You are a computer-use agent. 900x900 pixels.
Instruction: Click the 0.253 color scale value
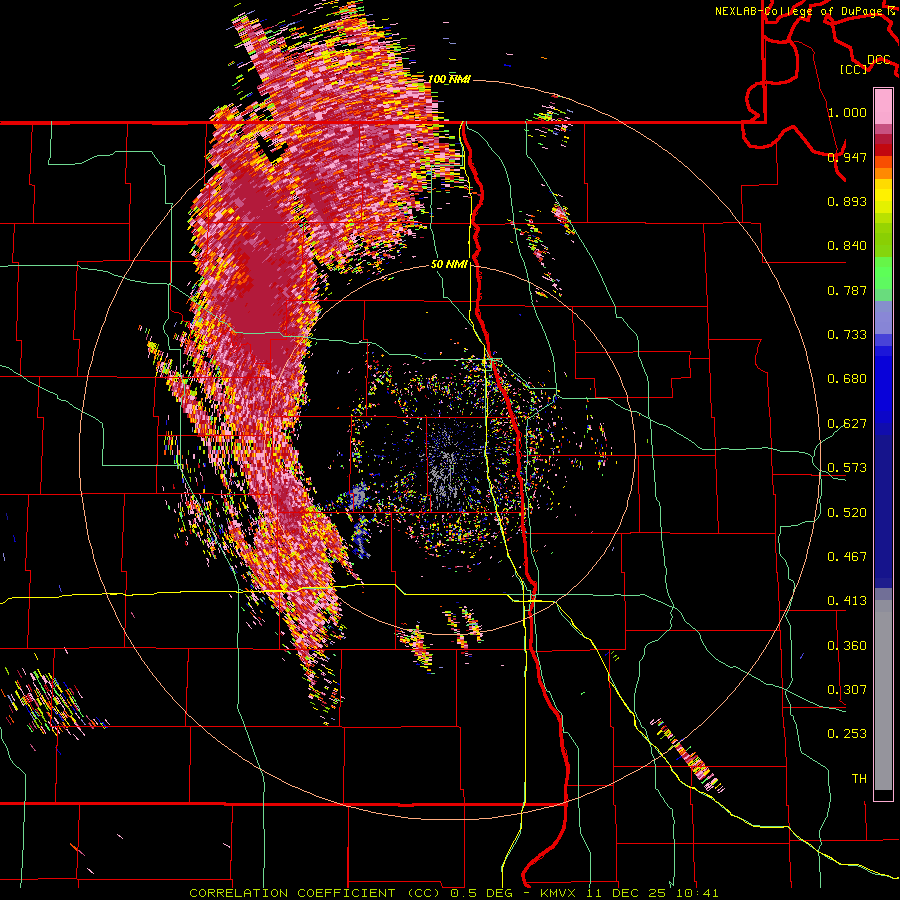(x=847, y=734)
